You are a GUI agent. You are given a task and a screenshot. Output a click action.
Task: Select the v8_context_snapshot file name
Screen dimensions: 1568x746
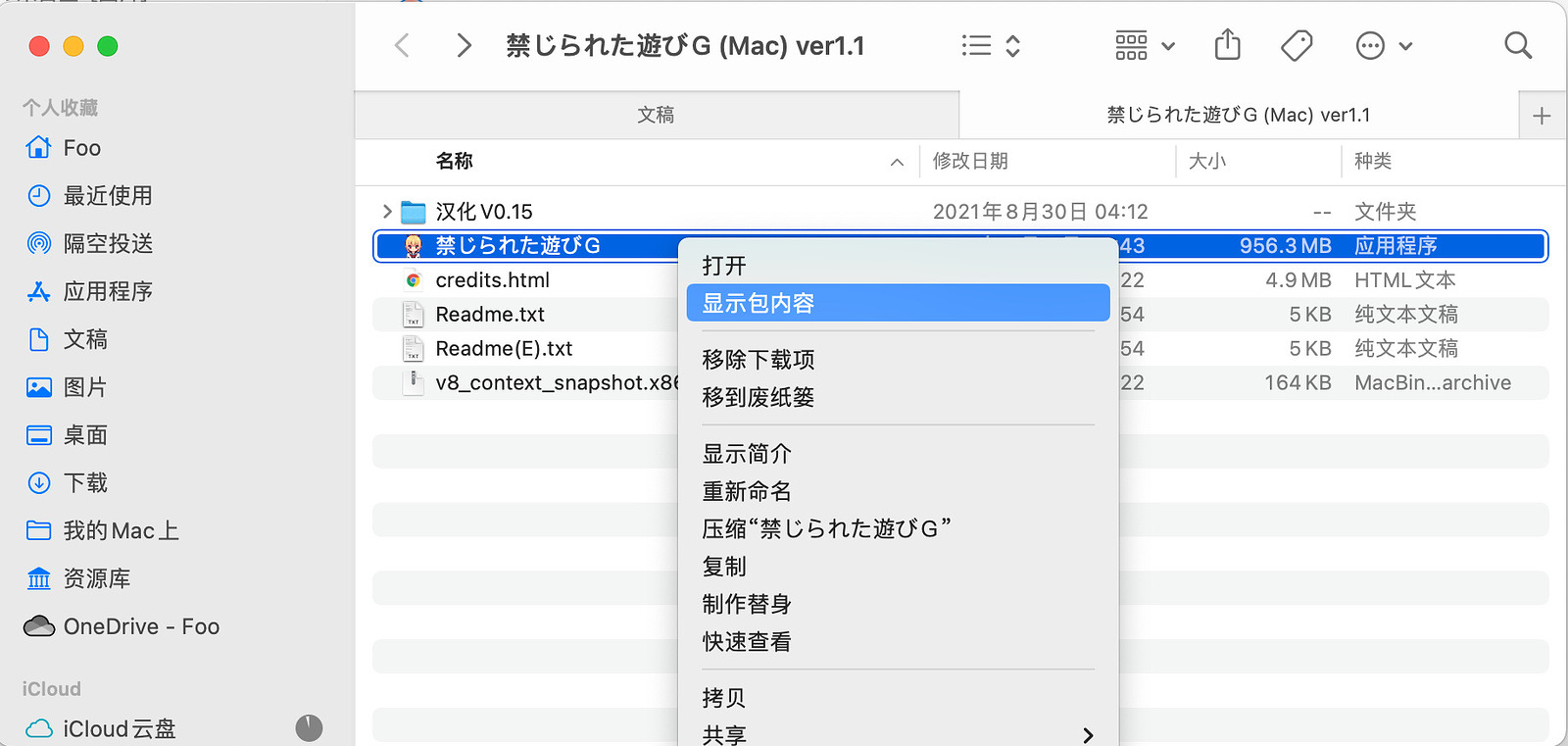click(557, 383)
